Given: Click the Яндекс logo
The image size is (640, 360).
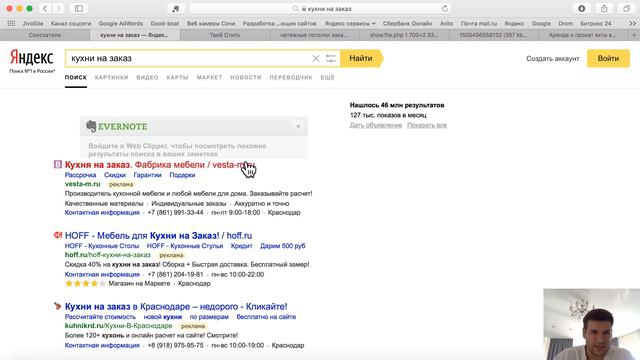Looking at the screenshot, I should pos(32,58).
